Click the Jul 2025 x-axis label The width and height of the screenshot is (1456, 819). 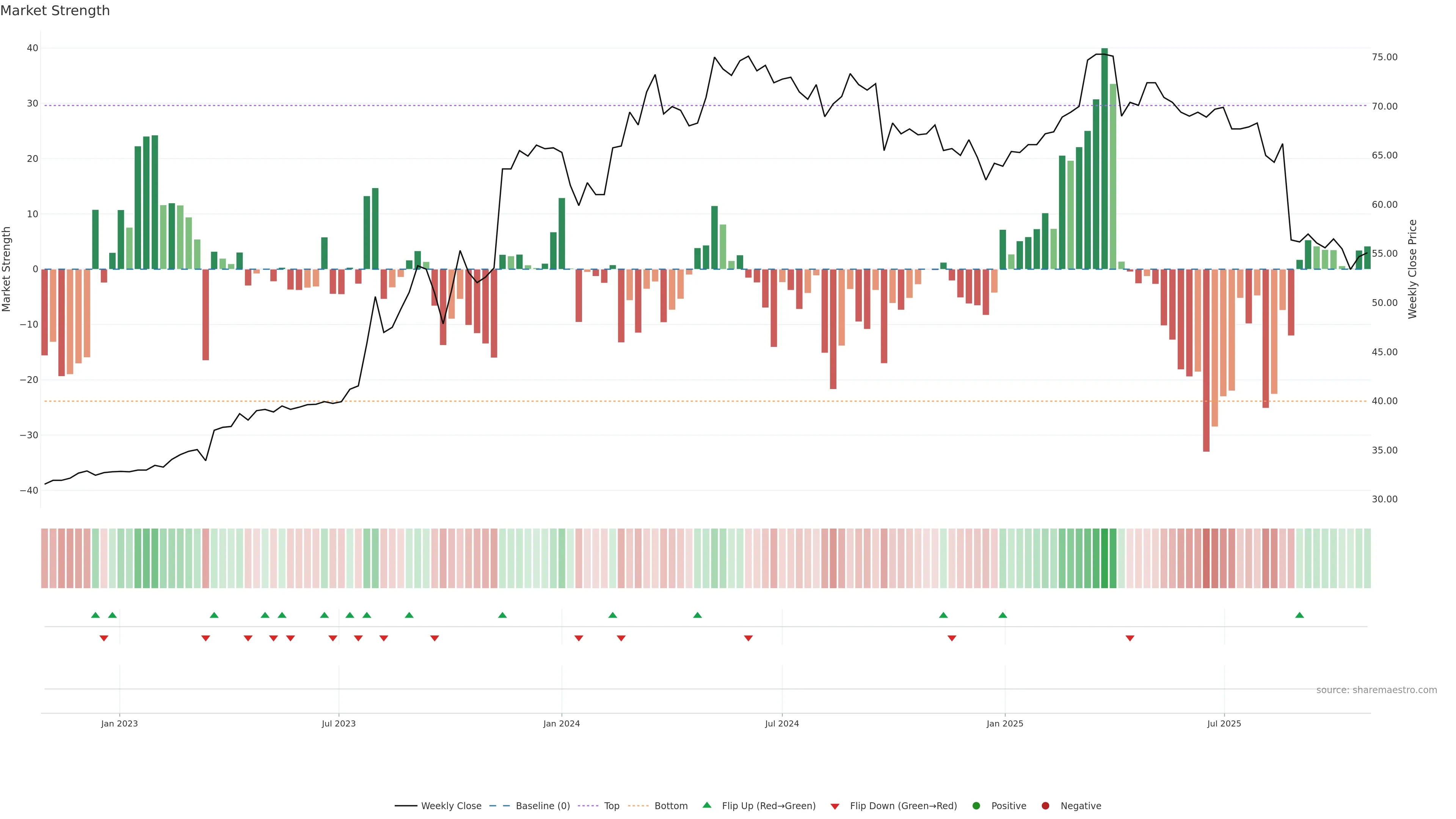click(x=1224, y=723)
